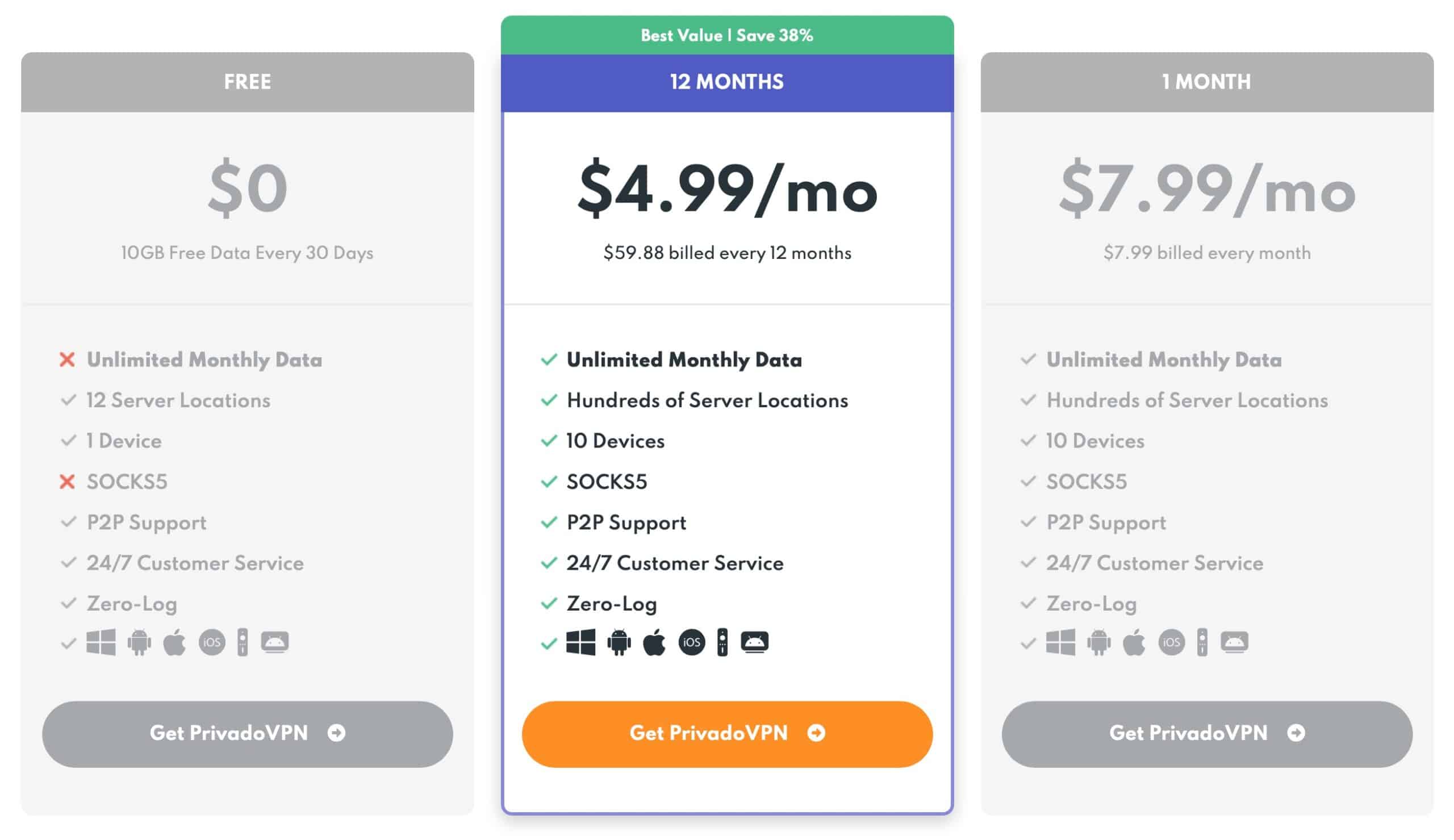Click the Android TV icon in the Free plan
Screen dimensions: 1454x840
[x=274, y=642]
